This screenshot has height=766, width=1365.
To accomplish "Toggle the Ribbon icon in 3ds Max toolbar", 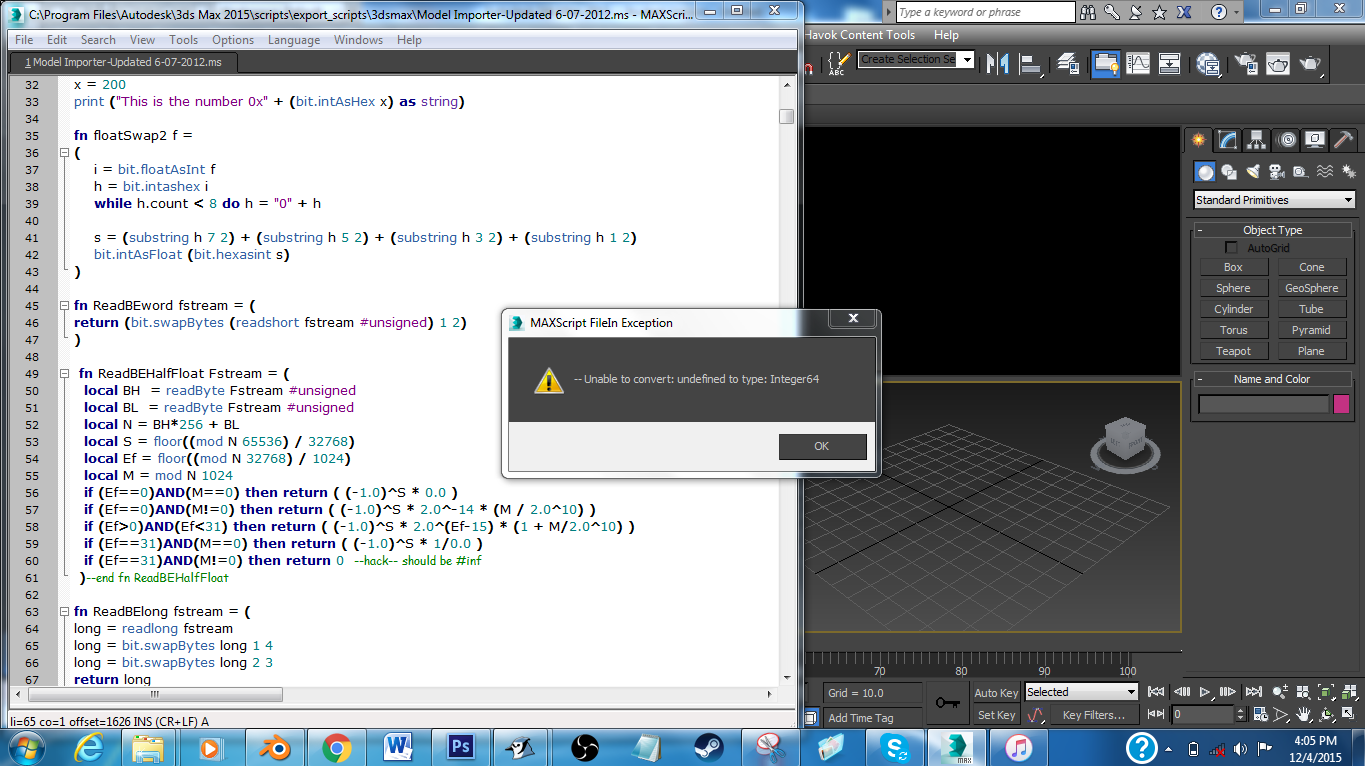I will pos(1105,64).
